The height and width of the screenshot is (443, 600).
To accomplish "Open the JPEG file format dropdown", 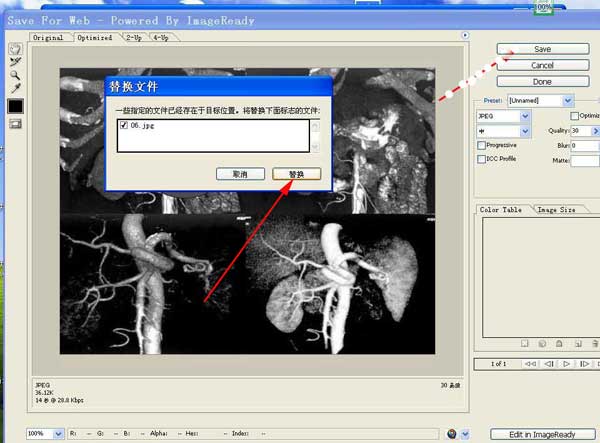I will [525, 116].
